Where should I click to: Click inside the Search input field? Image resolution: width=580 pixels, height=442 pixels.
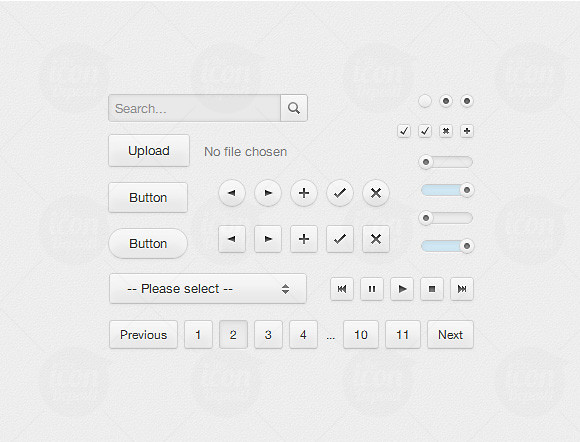[195, 108]
